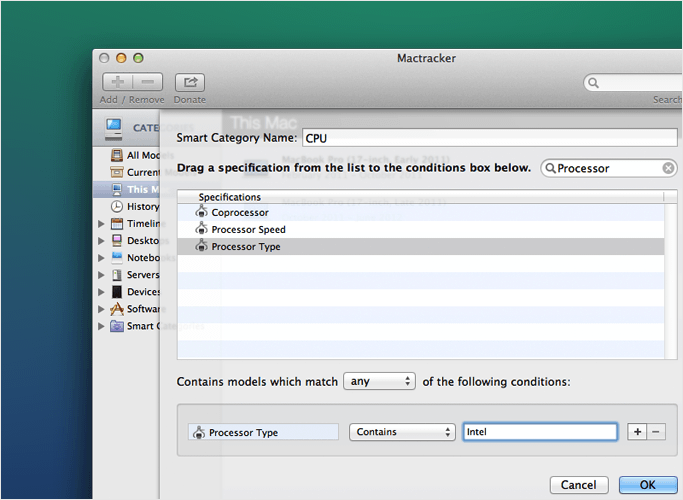Select the Devices sidebar icon
This screenshot has width=683, height=500.
click(x=117, y=292)
